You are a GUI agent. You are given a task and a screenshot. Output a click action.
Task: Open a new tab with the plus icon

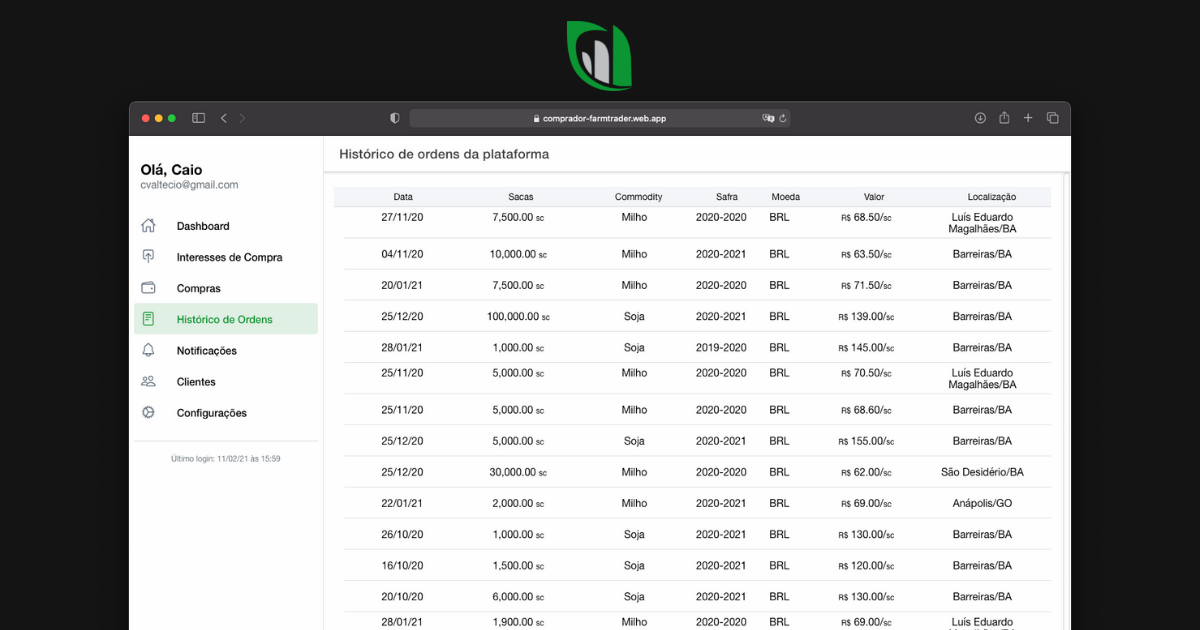coord(1028,117)
